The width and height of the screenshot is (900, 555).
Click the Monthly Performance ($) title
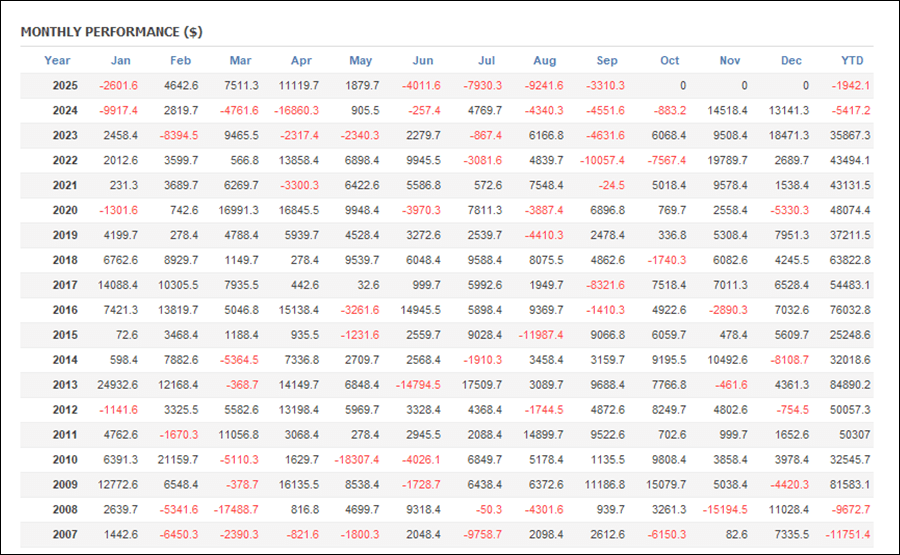(x=111, y=31)
